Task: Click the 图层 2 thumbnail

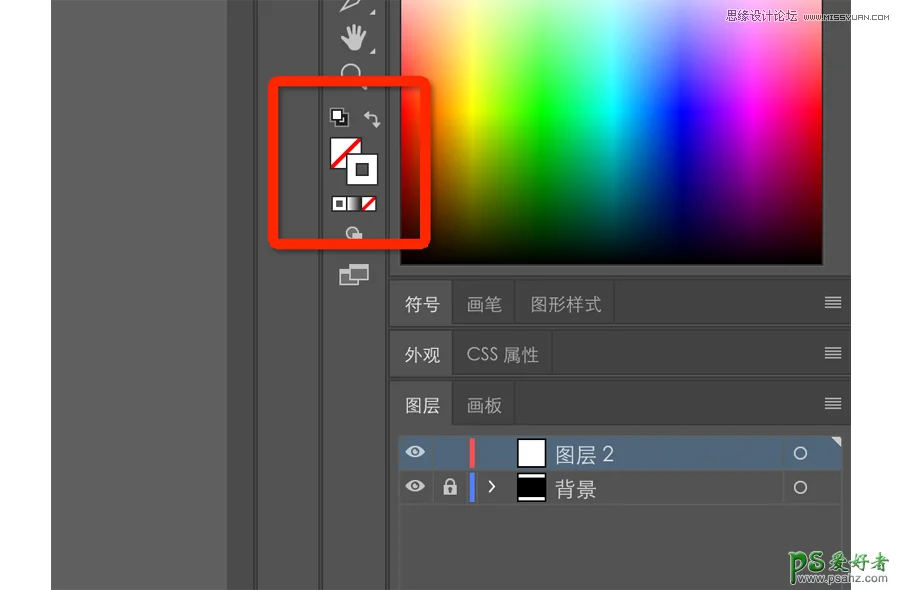Action: pyautogui.click(x=532, y=453)
